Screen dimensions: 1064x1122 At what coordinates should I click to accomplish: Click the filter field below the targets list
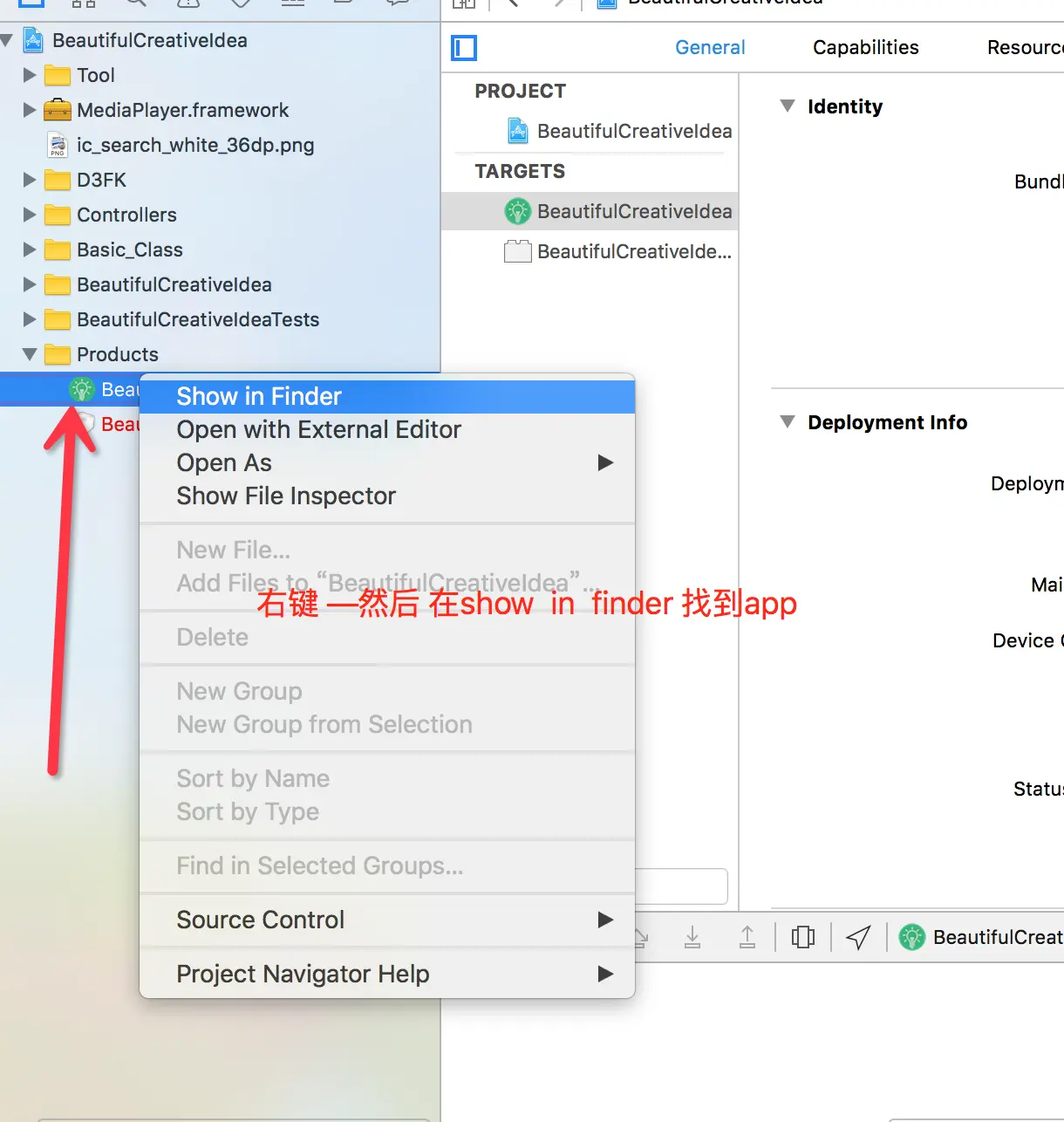pyautogui.click(x=681, y=886)
